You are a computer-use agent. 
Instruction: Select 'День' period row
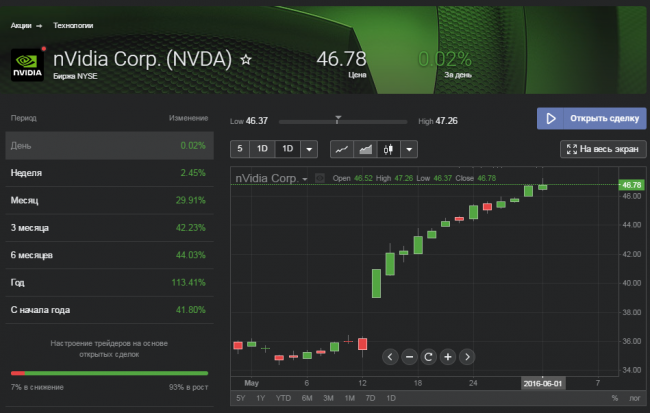point(109,146)
